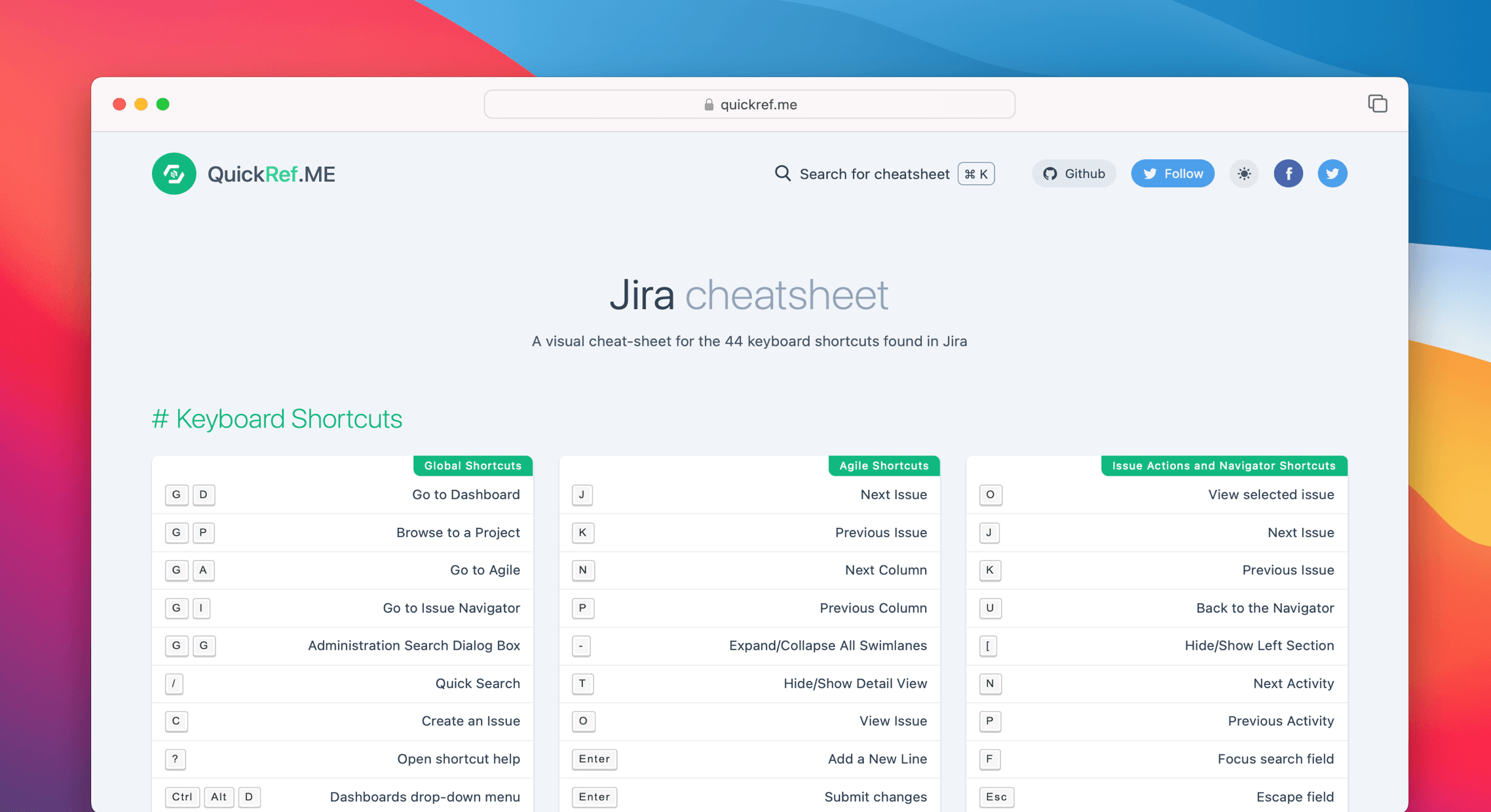1491x812 pixels.
Task: Select the Global Shortcuts label tag
Action: [472, 466]
